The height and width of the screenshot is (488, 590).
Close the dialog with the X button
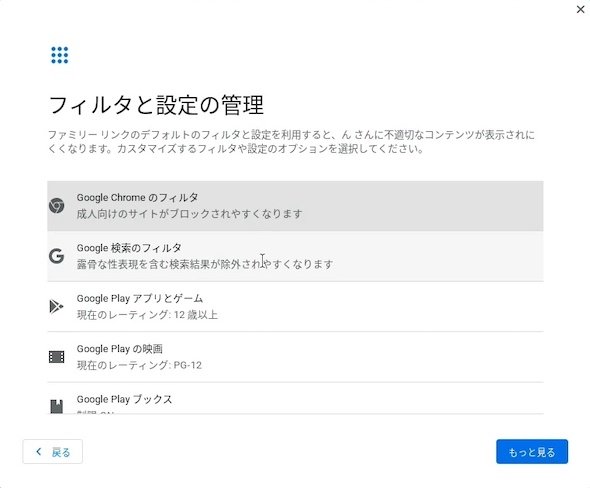coord(581,9)
